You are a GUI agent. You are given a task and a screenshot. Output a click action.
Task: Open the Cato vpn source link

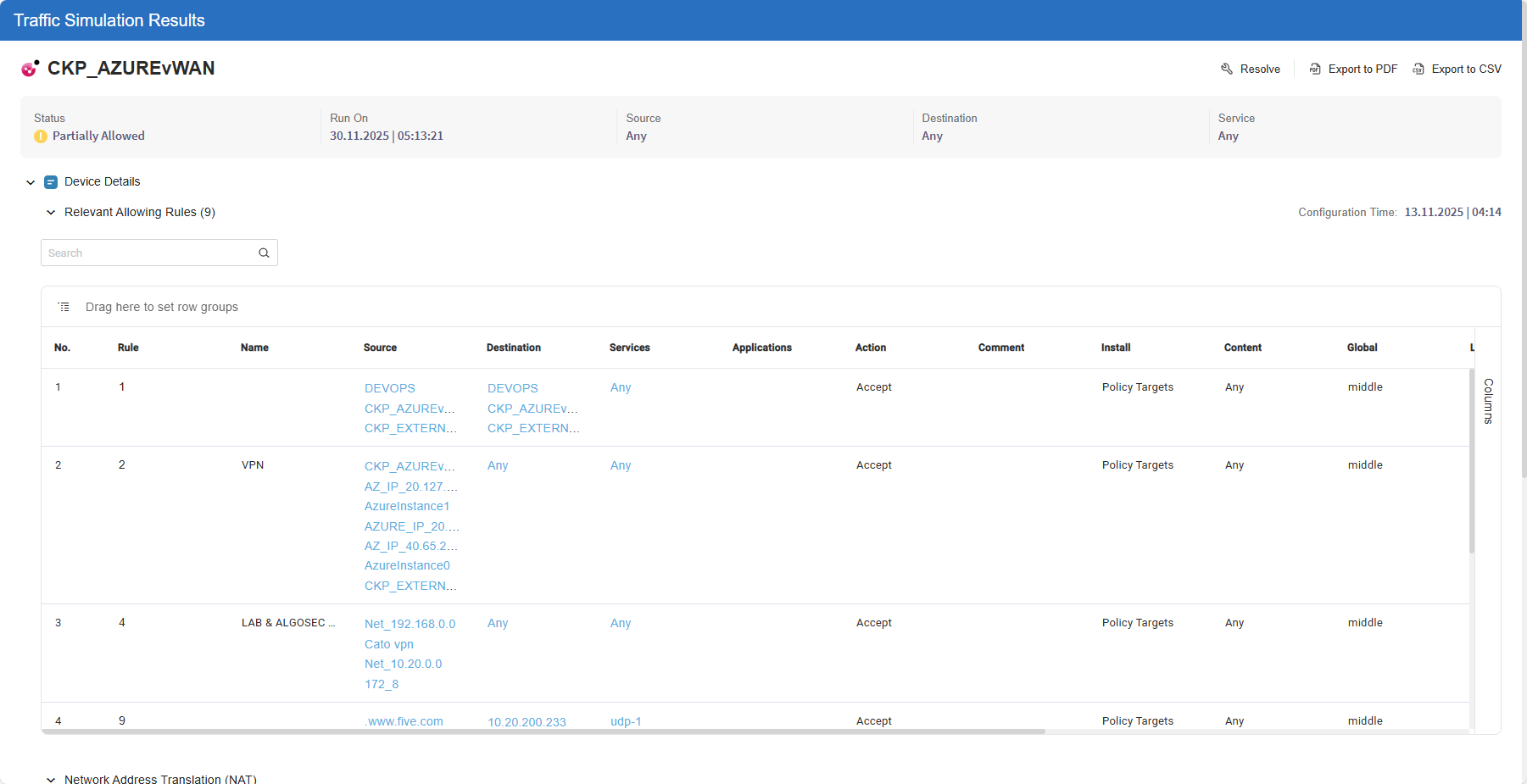388,644
